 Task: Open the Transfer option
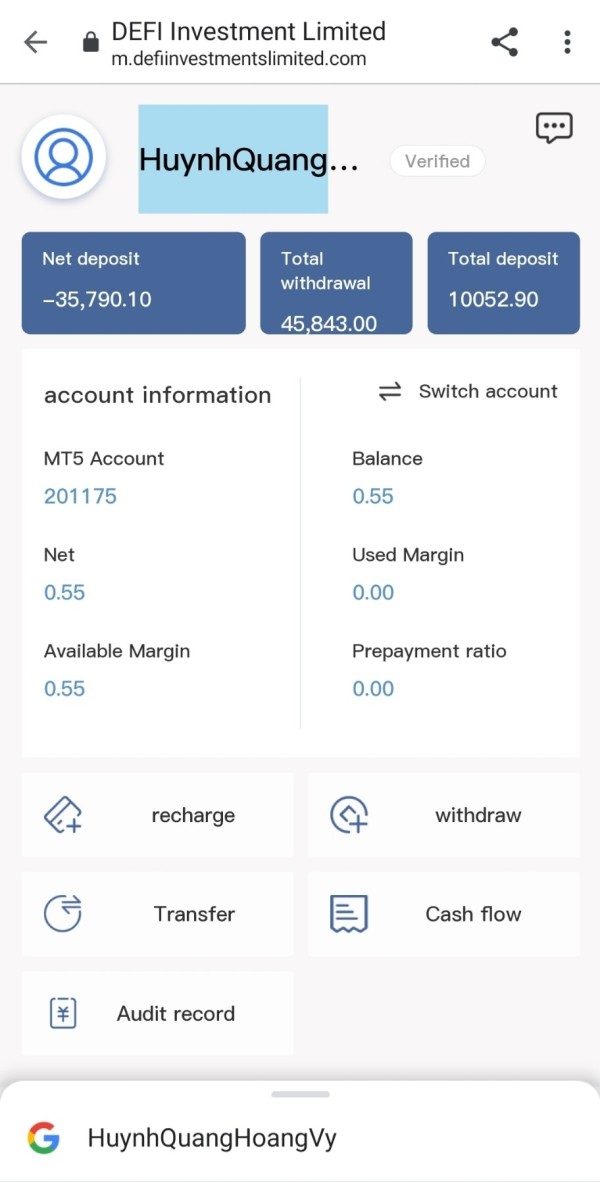158,914
